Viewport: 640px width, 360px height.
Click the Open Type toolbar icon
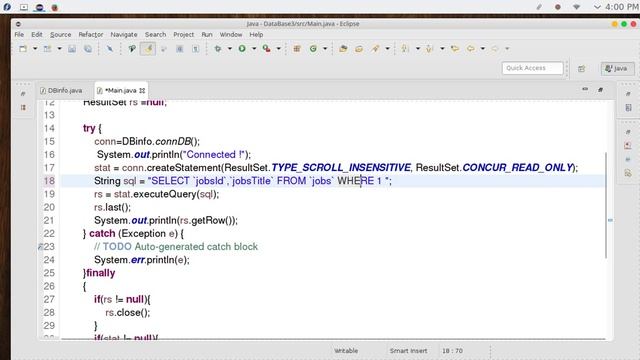click(343, 49)
